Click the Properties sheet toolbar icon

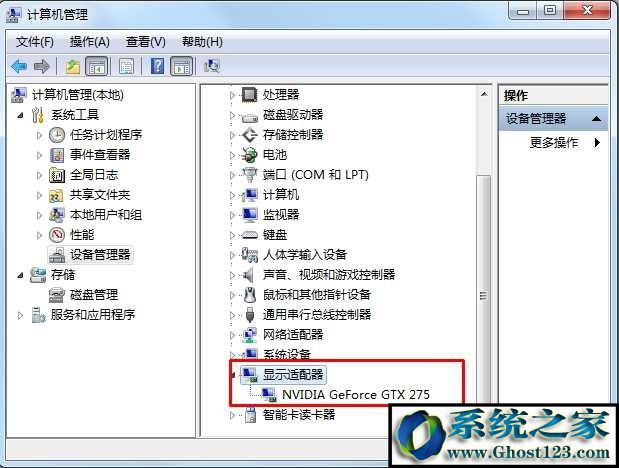126,66
